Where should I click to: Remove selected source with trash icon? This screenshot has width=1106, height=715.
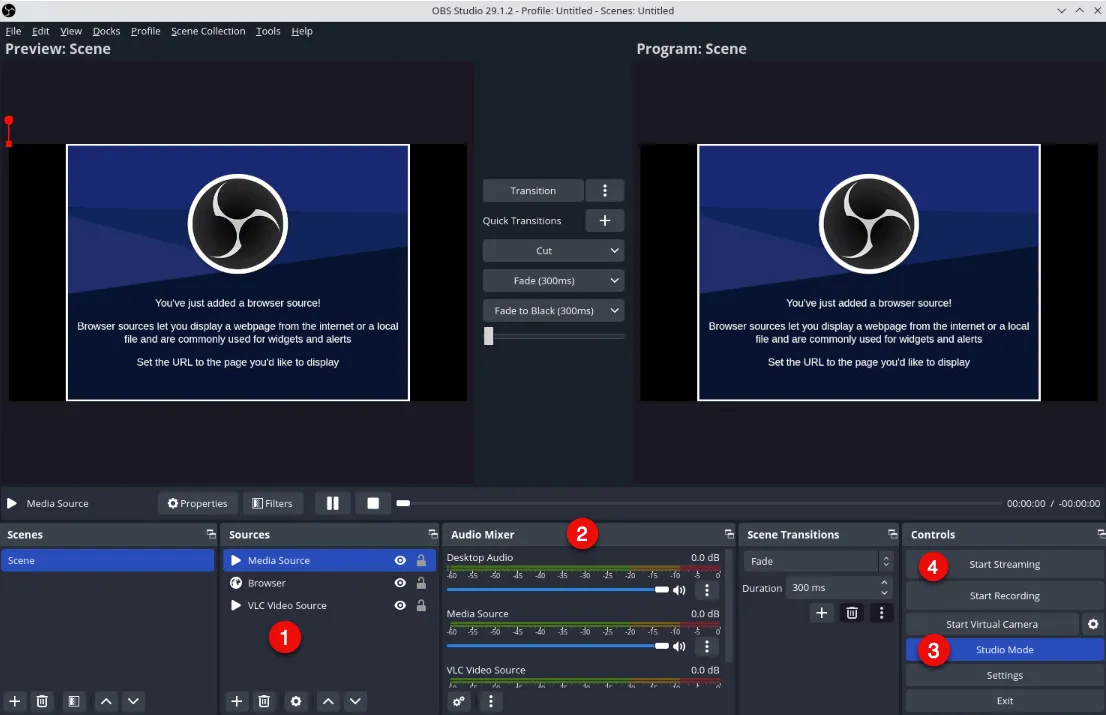click(264, 701)
